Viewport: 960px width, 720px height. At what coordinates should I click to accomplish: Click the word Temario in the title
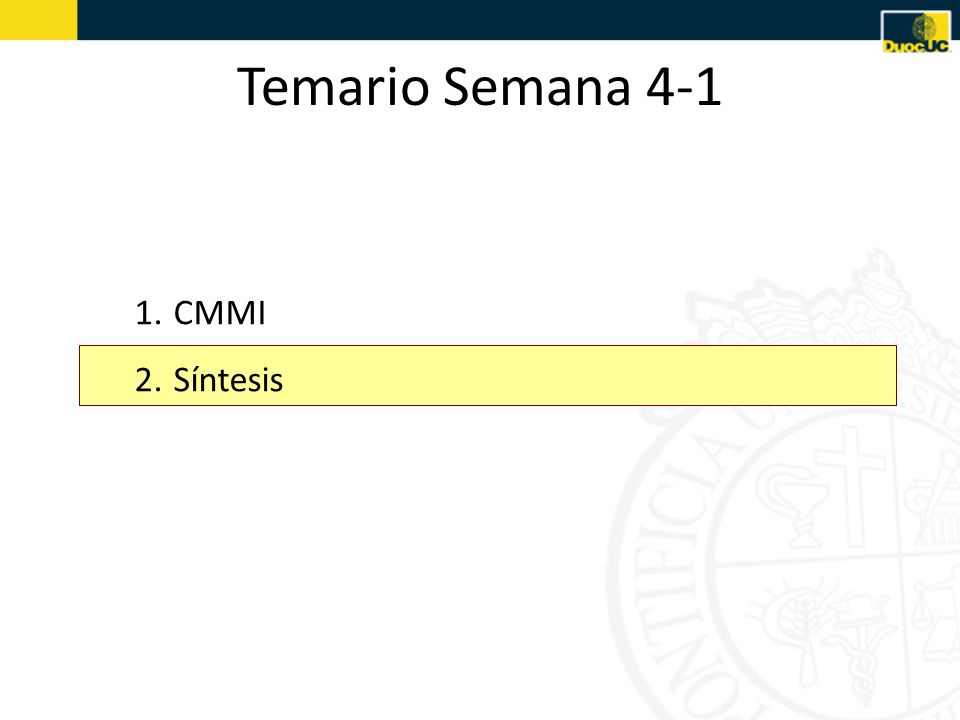[x=333, y=86]
